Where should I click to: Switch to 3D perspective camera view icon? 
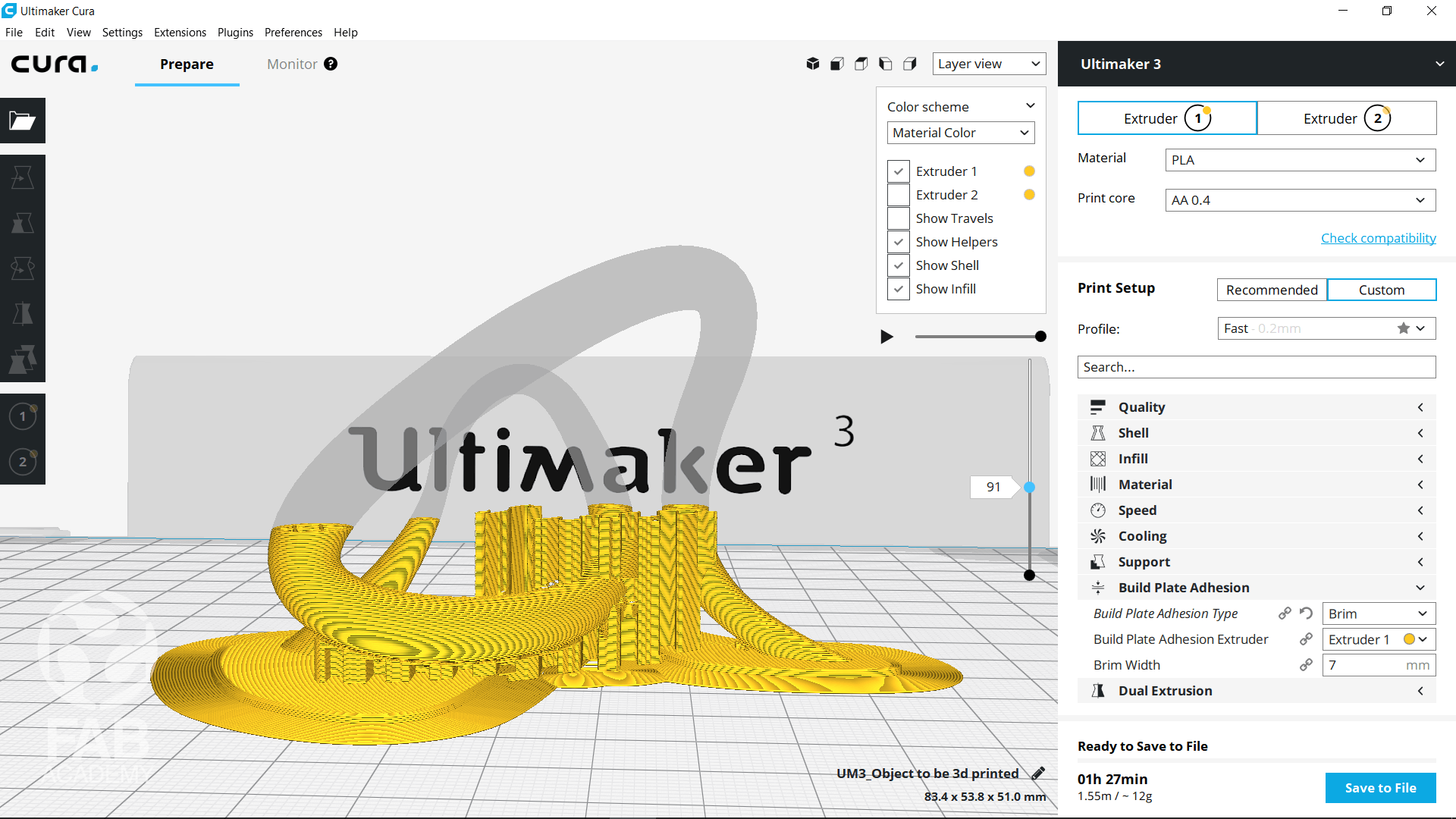pos(813,64)
